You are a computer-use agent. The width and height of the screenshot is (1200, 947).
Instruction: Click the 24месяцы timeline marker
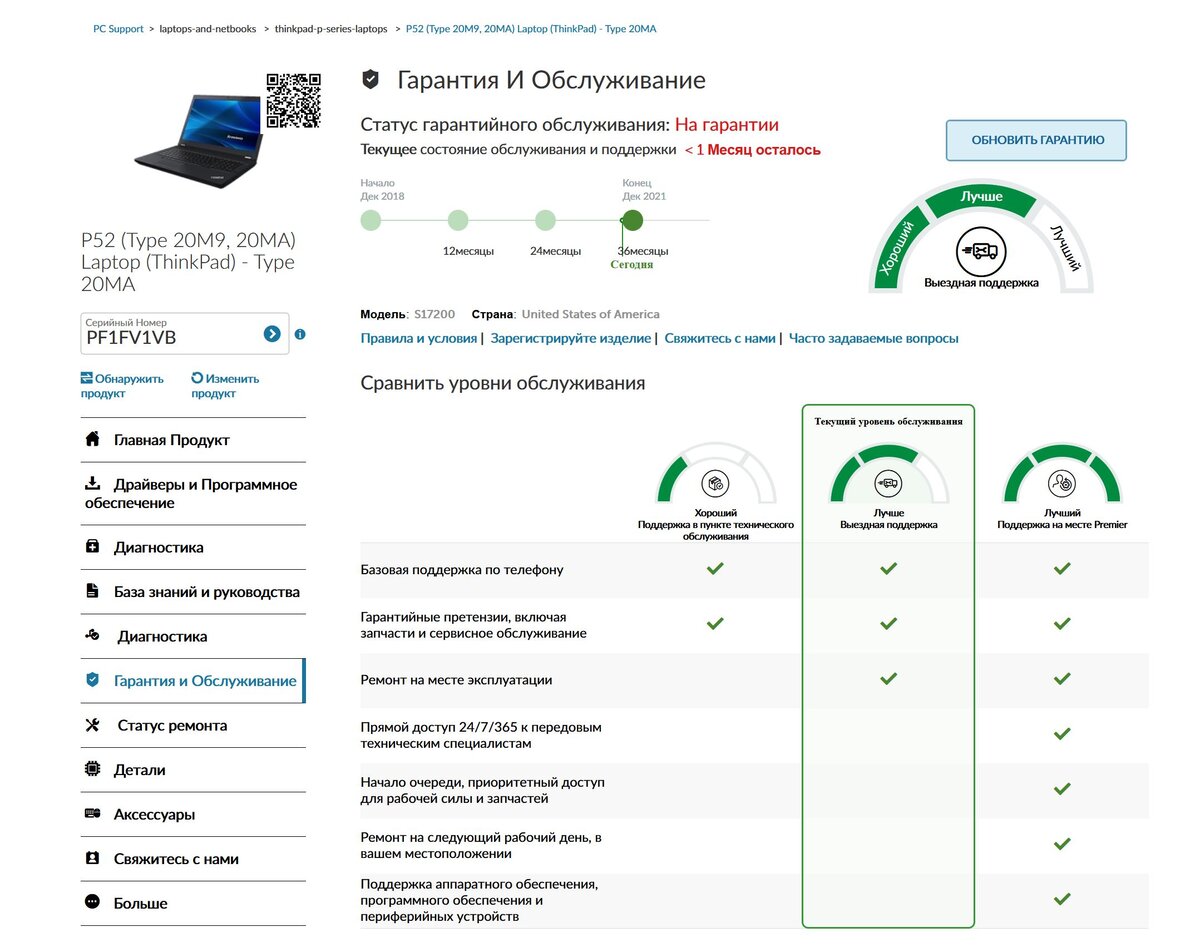[545, 220]
